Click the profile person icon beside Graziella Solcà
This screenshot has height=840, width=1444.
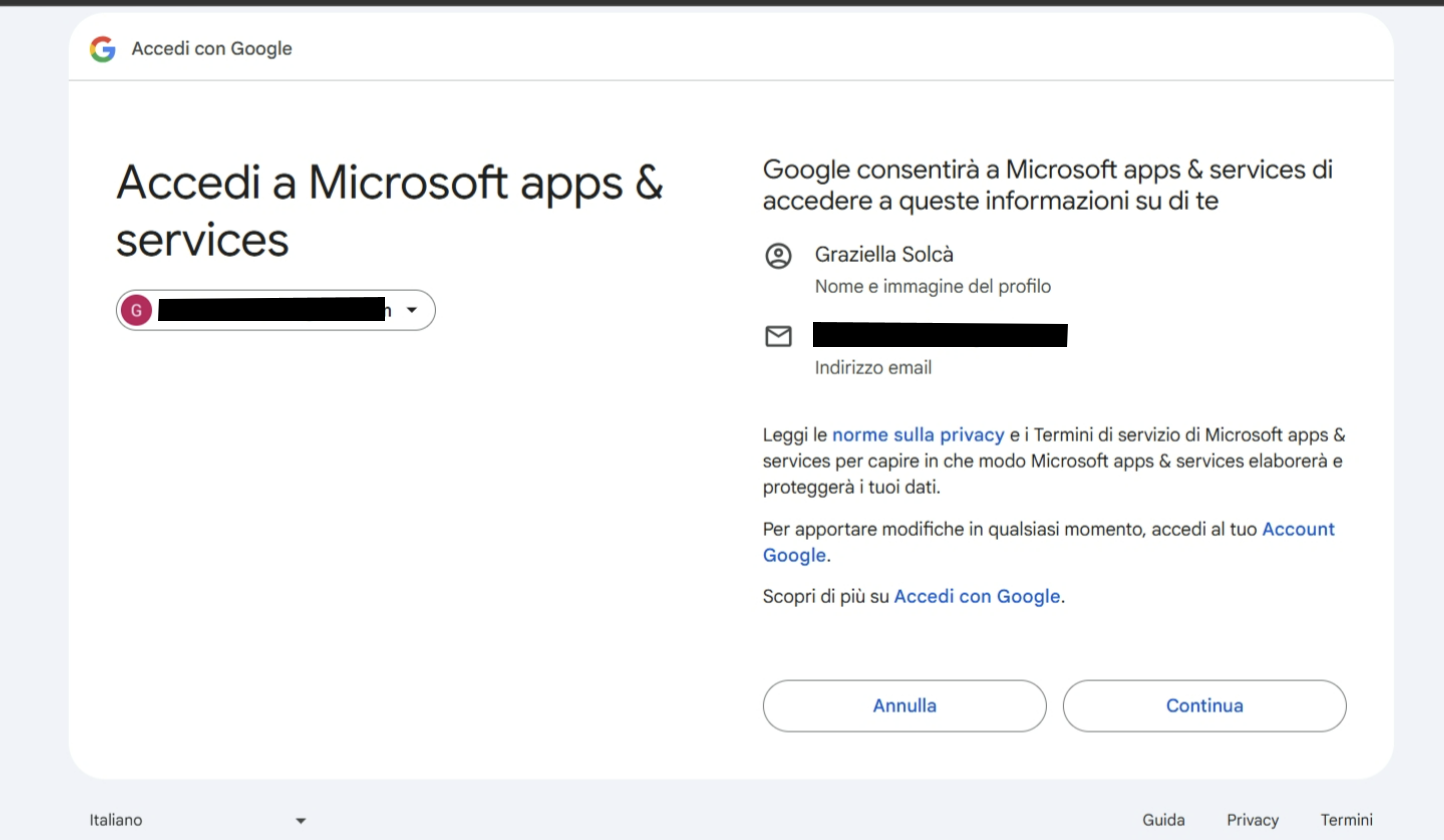(778, 256)
